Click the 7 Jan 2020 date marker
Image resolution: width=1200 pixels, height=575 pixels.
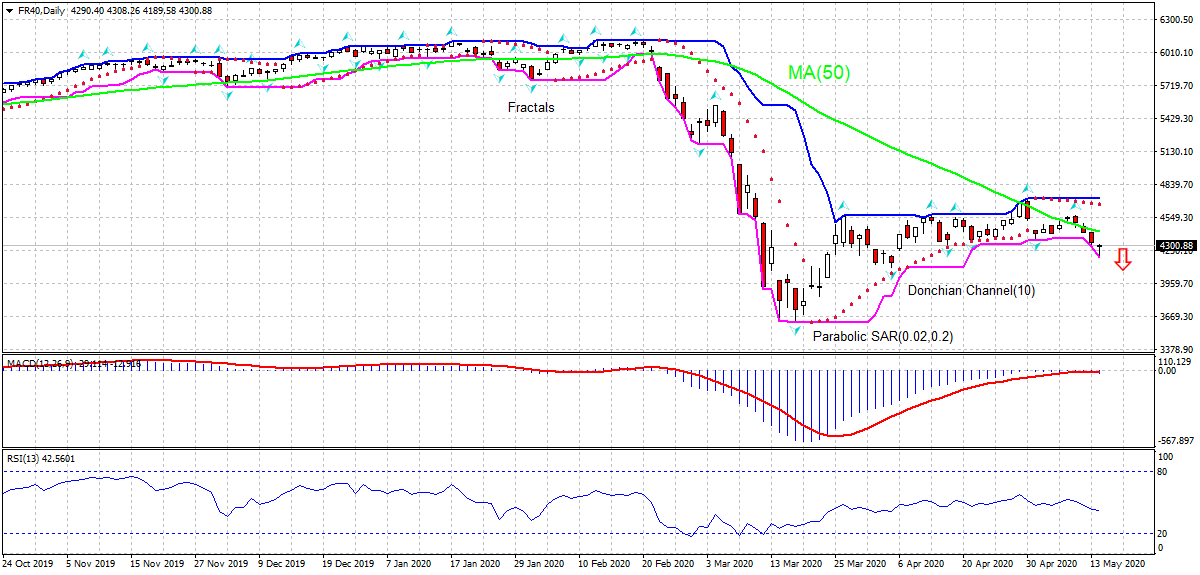(412, 564)
